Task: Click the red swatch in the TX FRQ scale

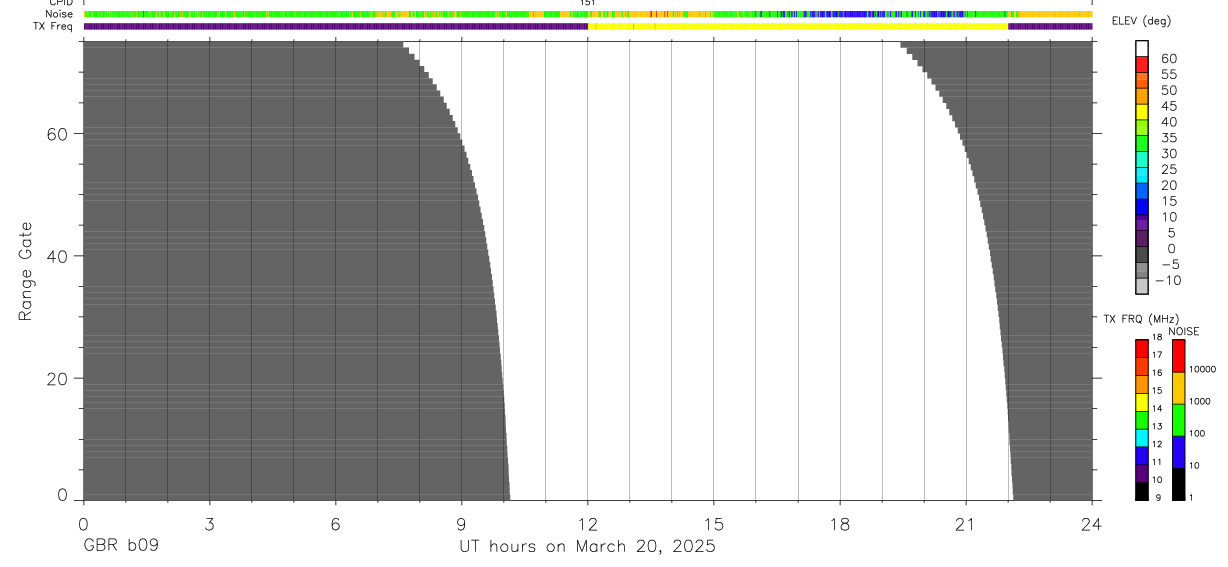Action: (x=1142, y=347)
